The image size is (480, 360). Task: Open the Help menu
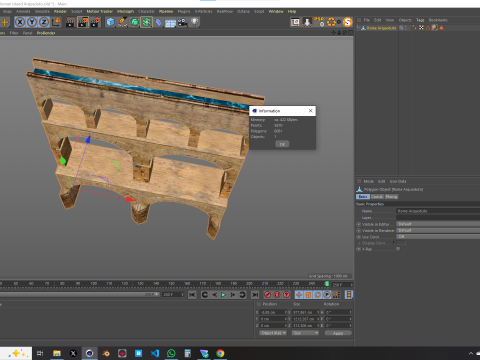tap(292, 11)
